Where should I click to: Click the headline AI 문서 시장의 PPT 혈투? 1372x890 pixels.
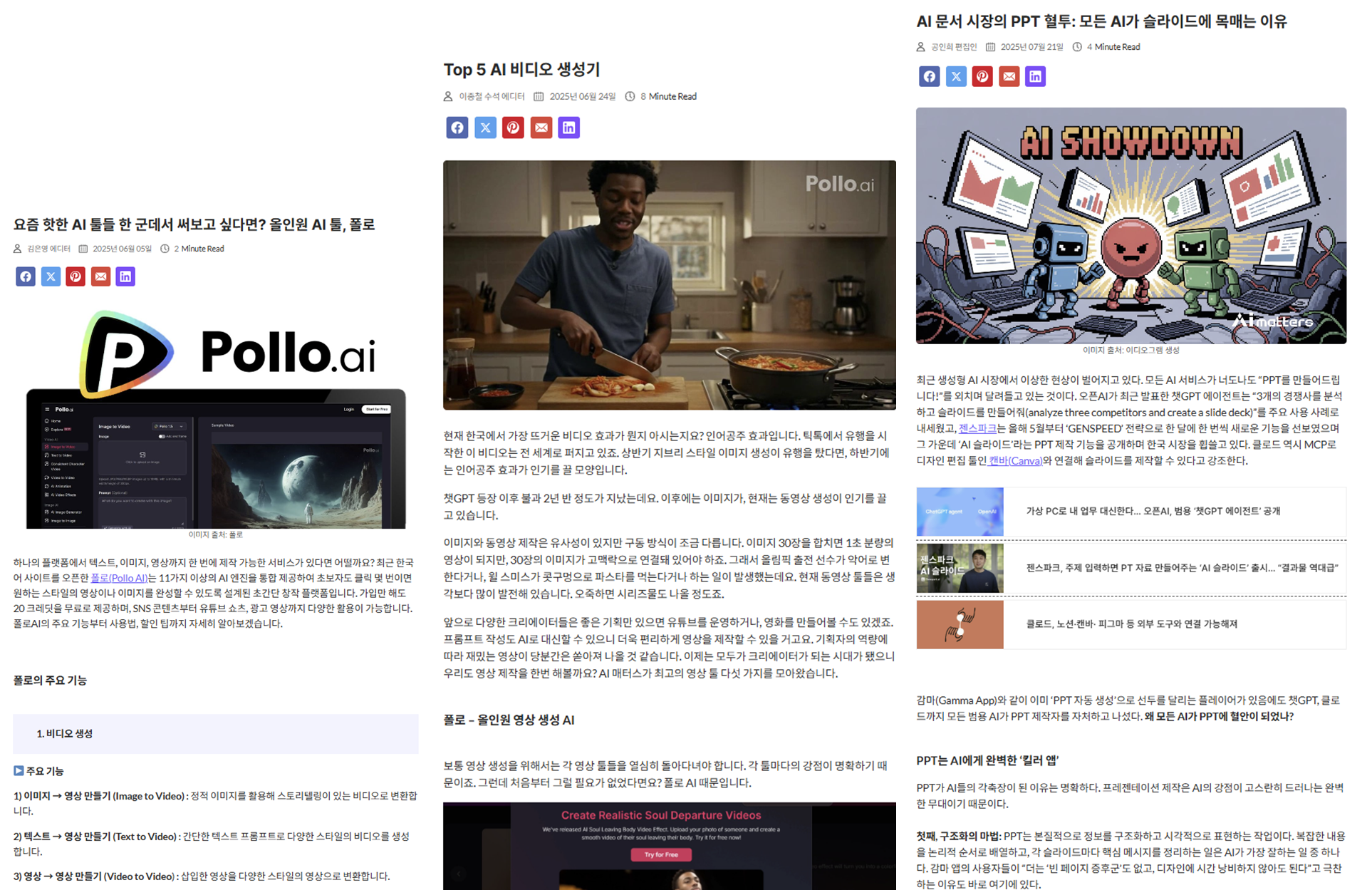[1101, 21]
